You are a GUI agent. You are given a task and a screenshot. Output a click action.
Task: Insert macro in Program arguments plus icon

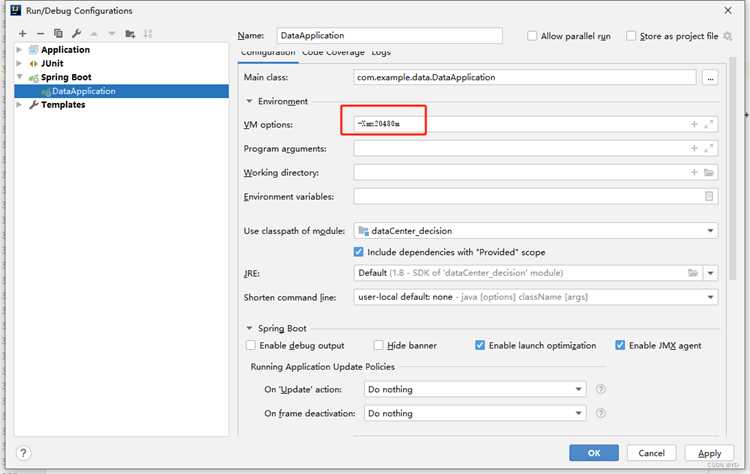694,148
